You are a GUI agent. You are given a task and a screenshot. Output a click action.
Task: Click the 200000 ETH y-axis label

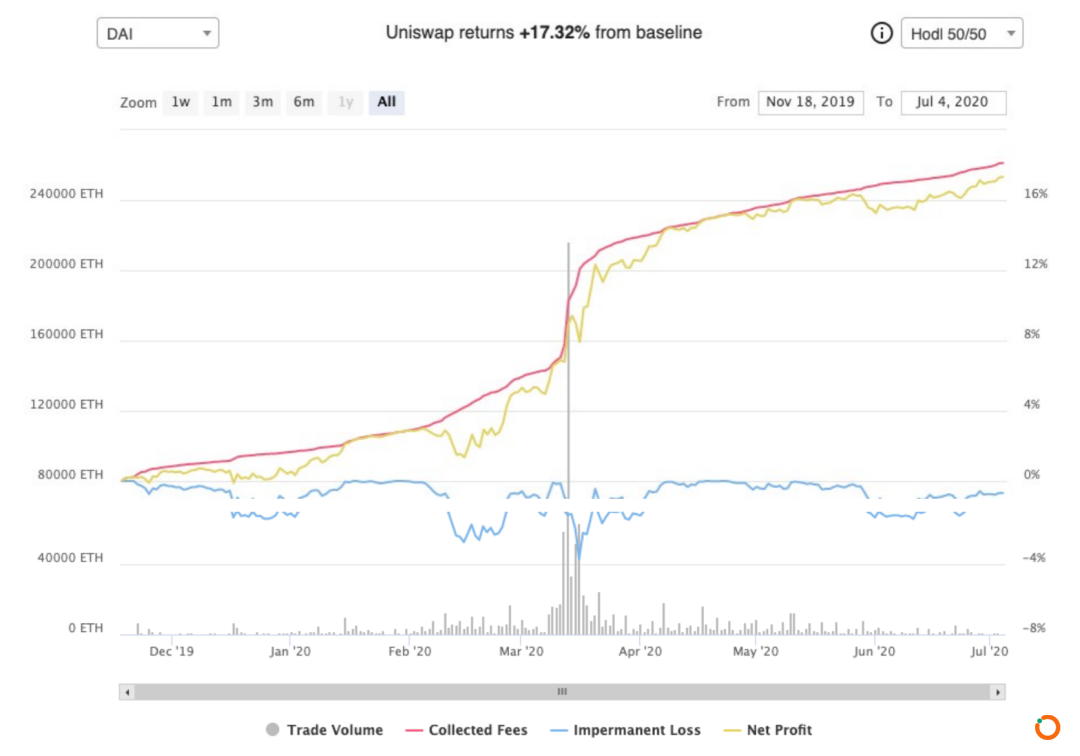tap(66, 264)
